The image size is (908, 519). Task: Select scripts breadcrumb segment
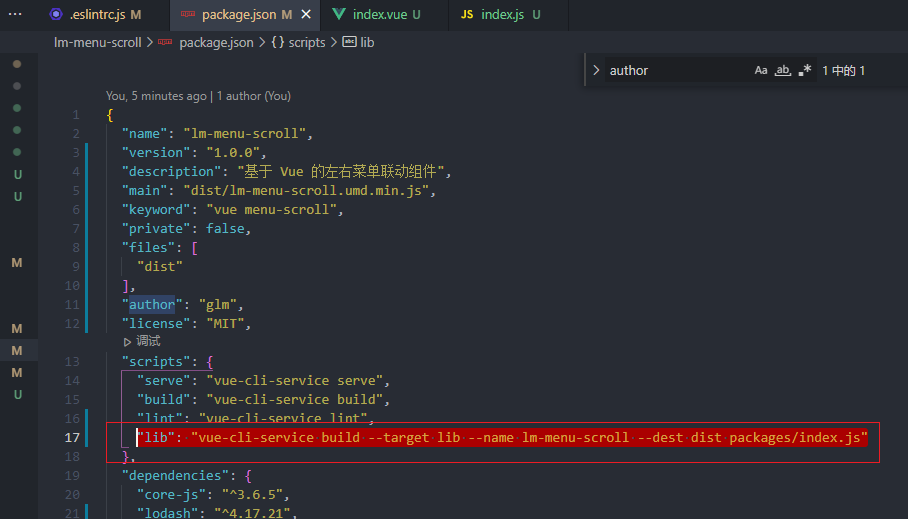click(307, 42)
